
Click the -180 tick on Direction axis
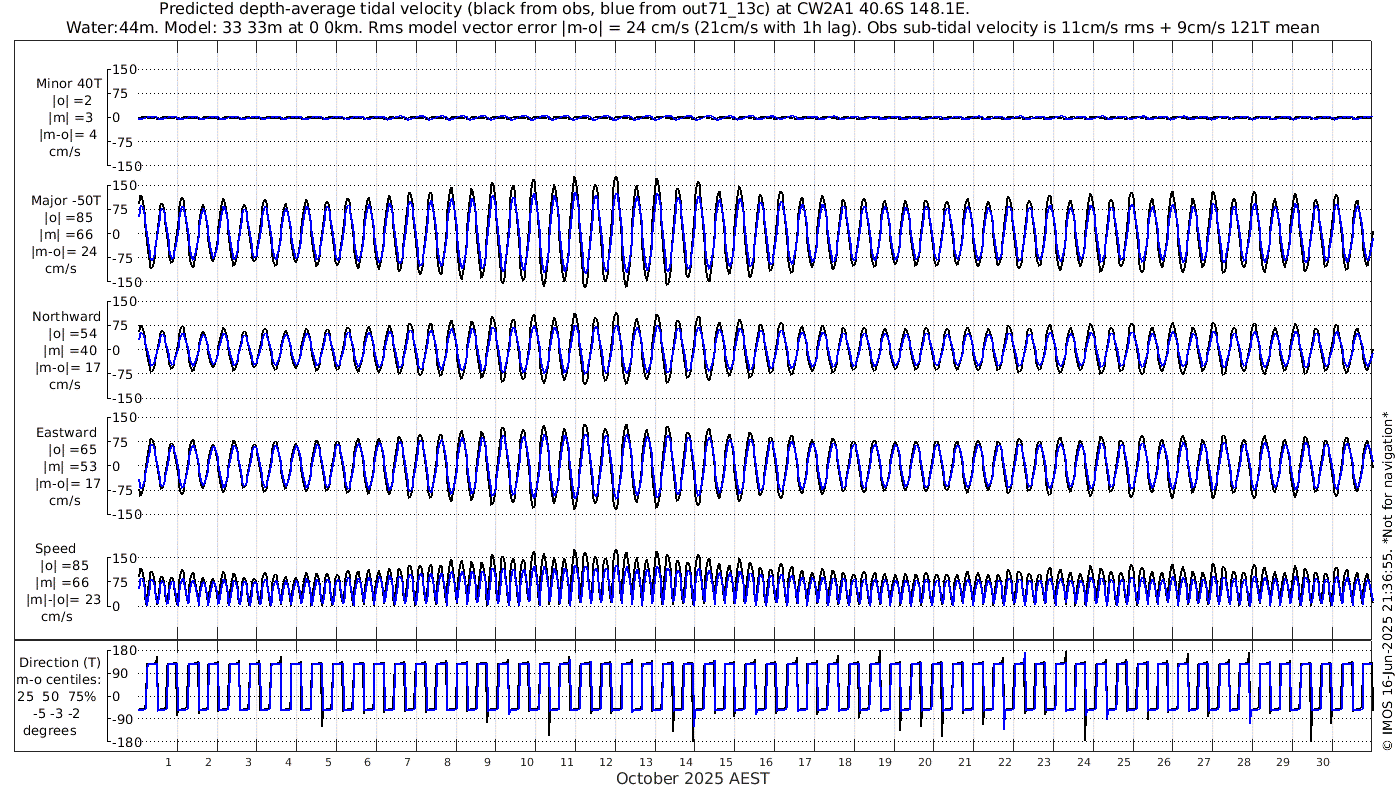click(120, 742)
